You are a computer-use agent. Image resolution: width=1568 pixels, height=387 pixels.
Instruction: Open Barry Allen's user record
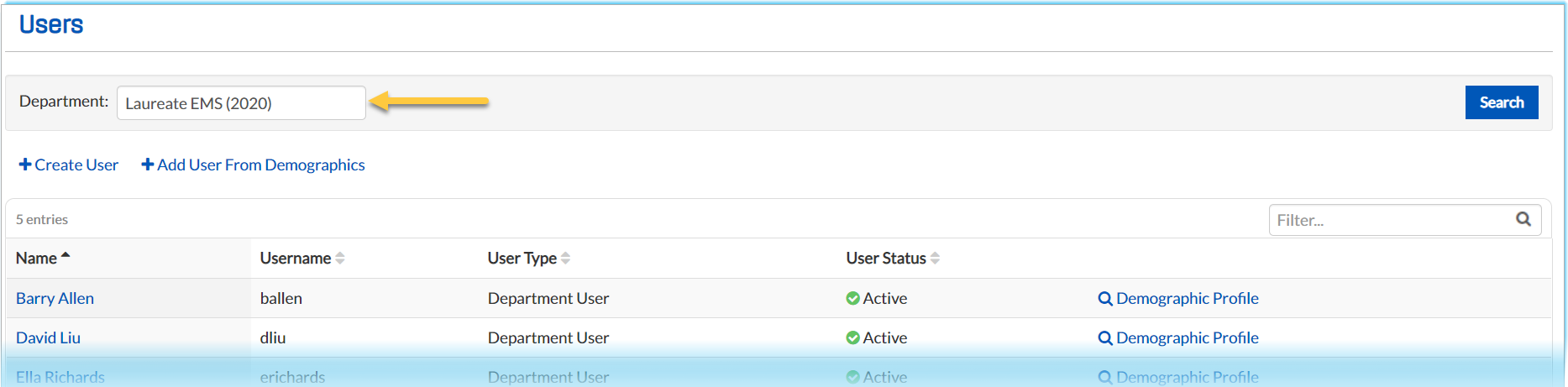(55, 298)
